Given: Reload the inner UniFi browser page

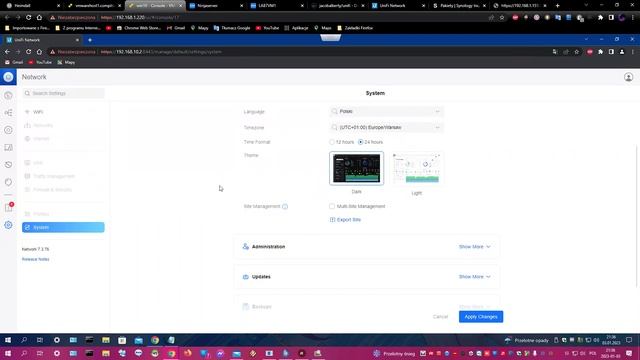Looking at the screenshot, I should point(29,52).
